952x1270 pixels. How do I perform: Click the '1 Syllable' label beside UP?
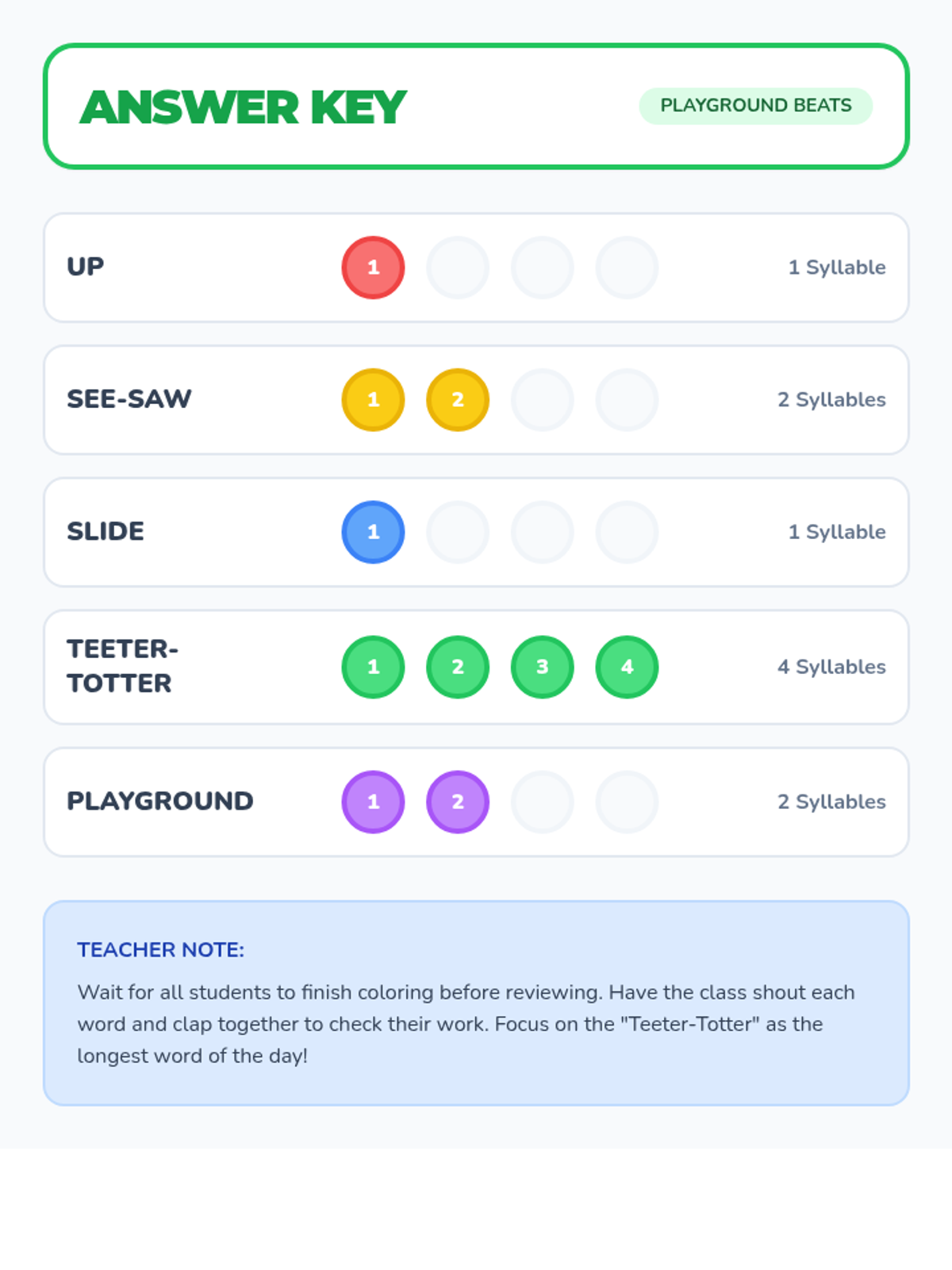click(837, 267)
